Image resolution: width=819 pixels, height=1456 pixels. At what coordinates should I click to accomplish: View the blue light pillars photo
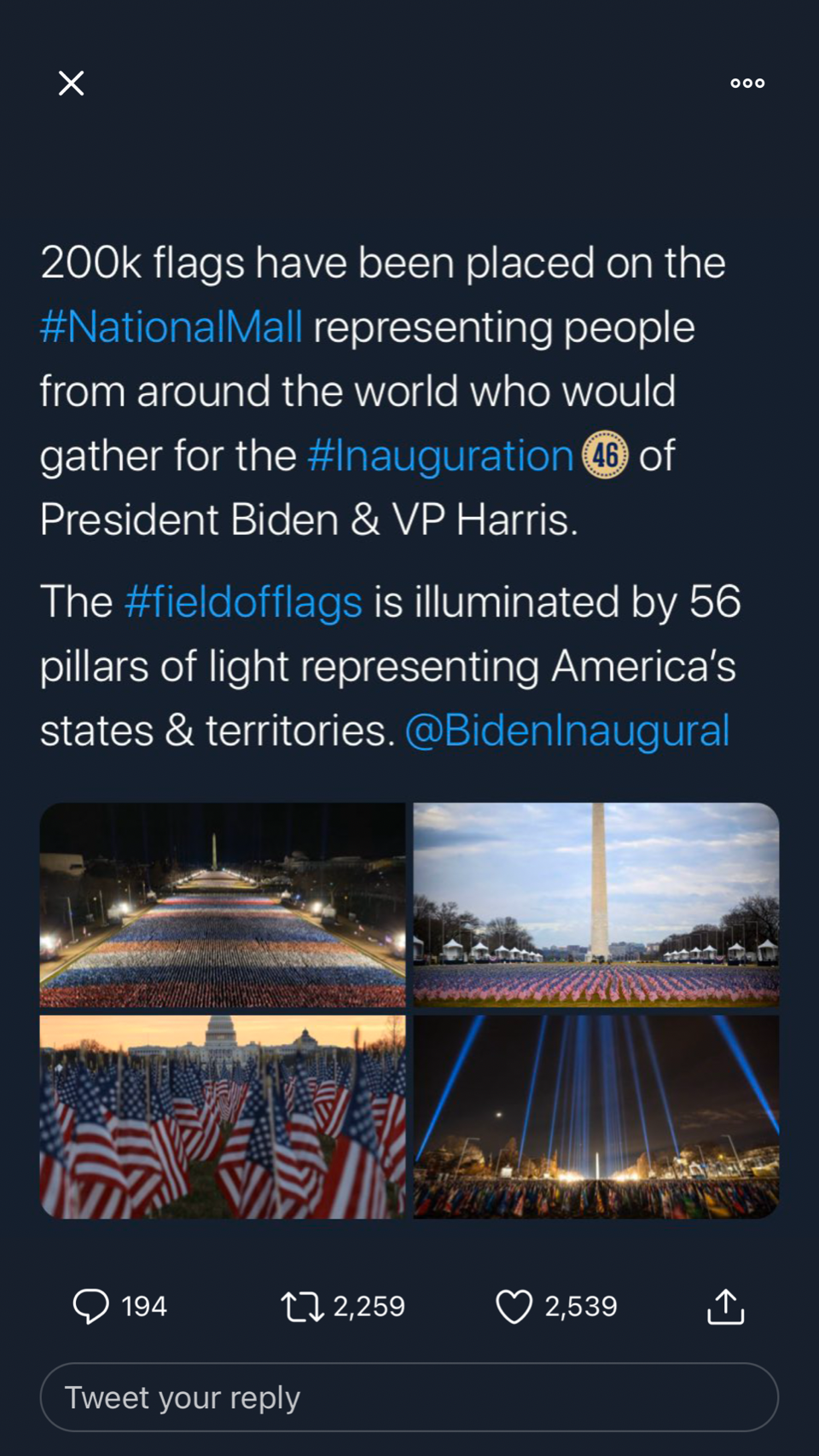click(596, 1117)
